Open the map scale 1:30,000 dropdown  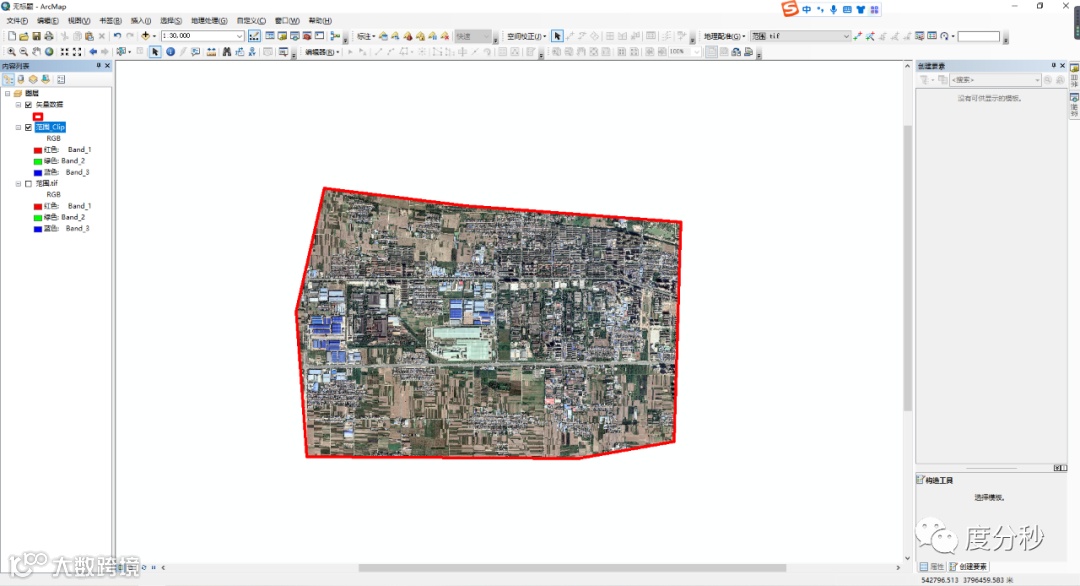point(240,36)
